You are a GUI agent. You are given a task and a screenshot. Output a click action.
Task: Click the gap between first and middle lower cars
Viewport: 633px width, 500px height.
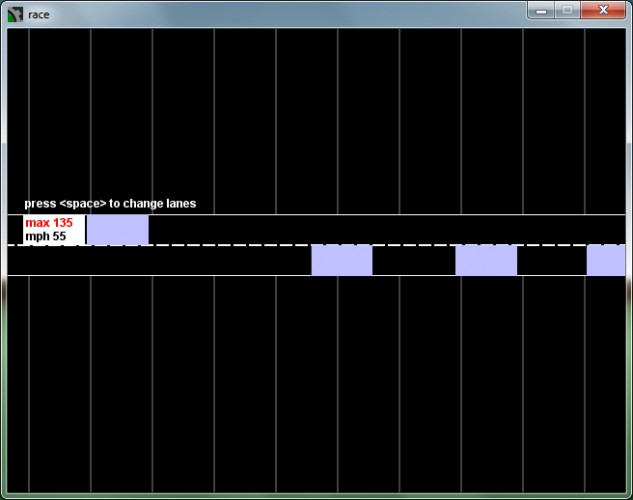(414, 260)
